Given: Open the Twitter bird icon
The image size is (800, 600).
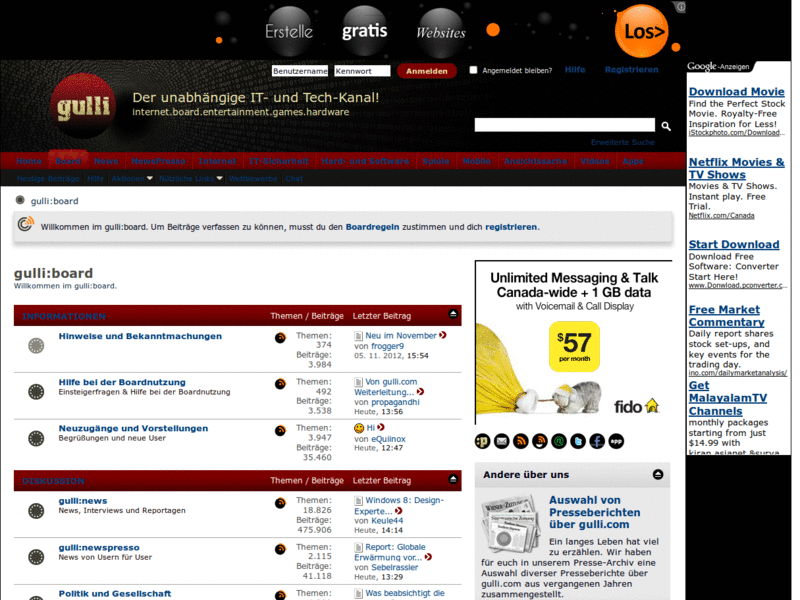Looking at the screenshot, I should [578, 441].
